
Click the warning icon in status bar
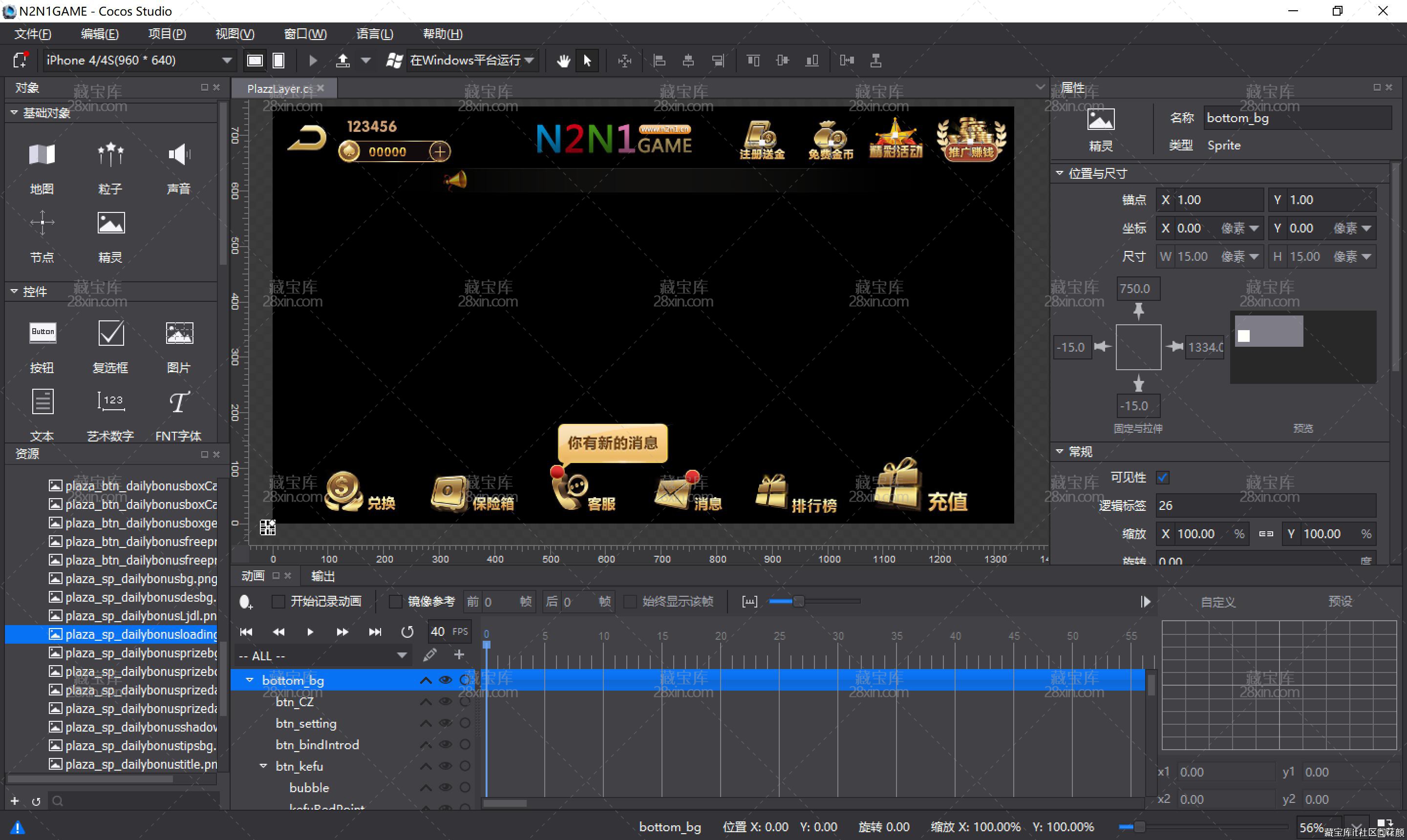click(18, 828)
